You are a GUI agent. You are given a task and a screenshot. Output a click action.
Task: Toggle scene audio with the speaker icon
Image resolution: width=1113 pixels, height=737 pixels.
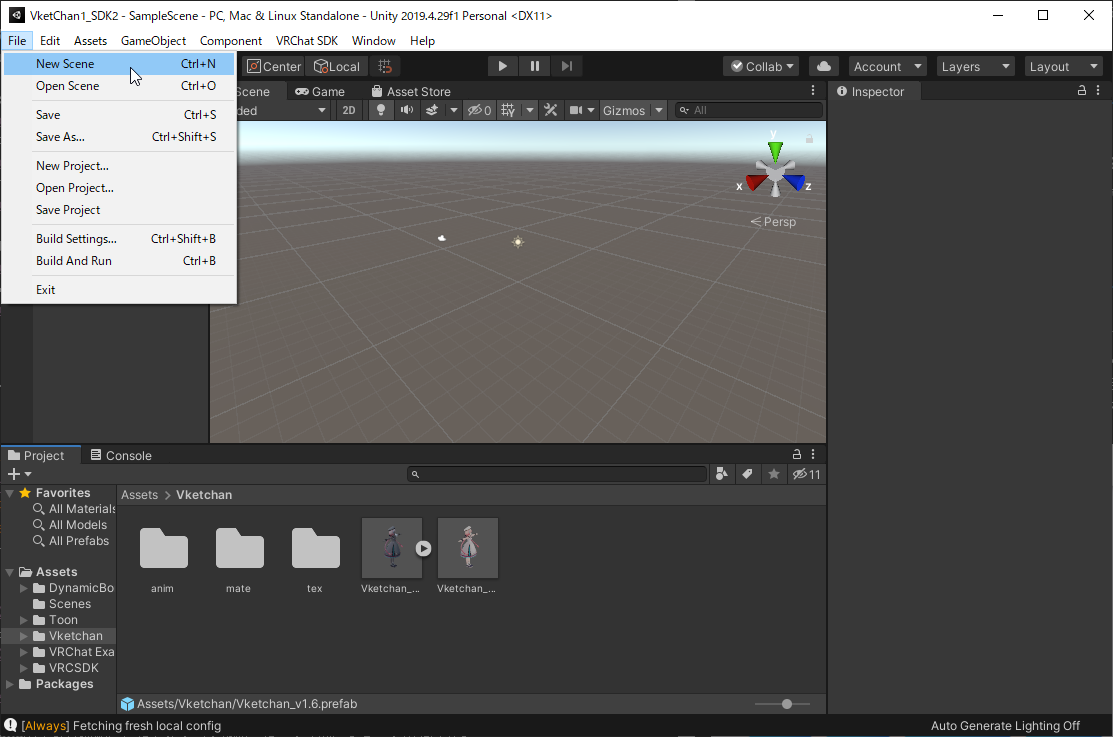pos(406,110)
